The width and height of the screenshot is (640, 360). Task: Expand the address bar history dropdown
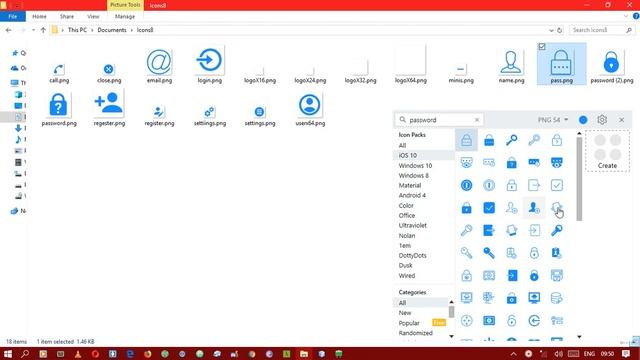click(551, 30)
